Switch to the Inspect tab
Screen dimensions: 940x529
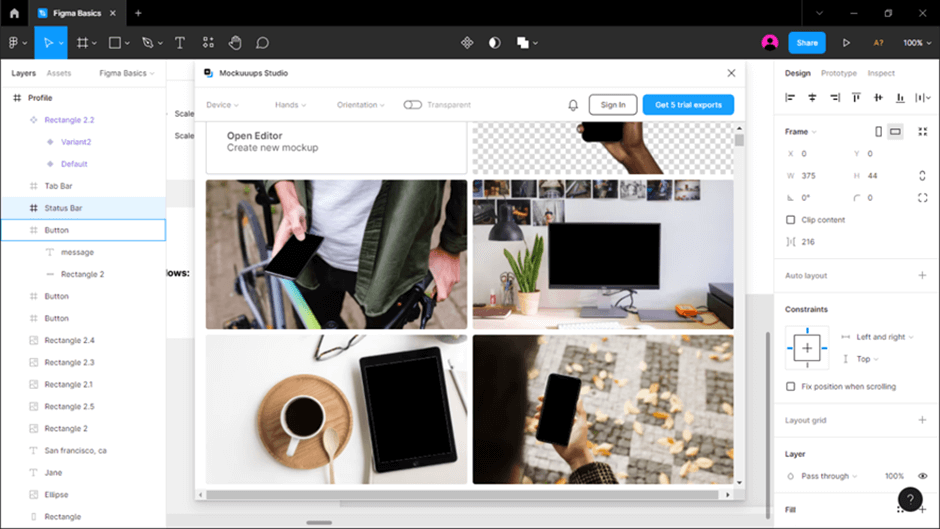click(881, 73)
